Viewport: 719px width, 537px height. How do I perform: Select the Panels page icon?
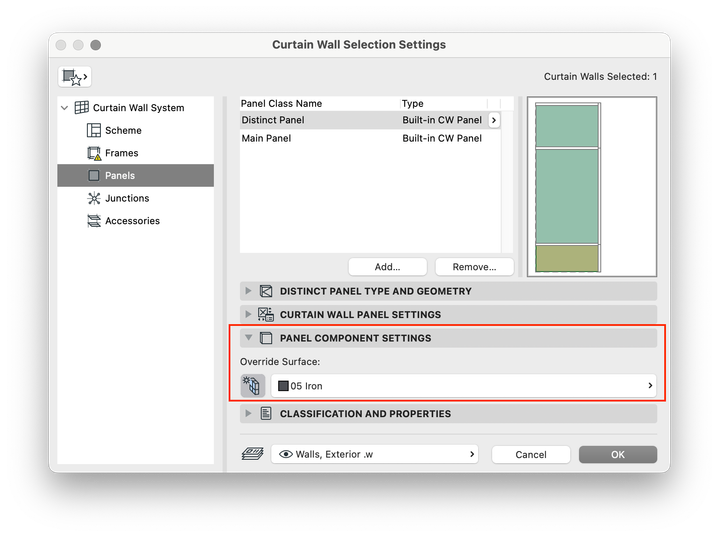tap(94, 176)
